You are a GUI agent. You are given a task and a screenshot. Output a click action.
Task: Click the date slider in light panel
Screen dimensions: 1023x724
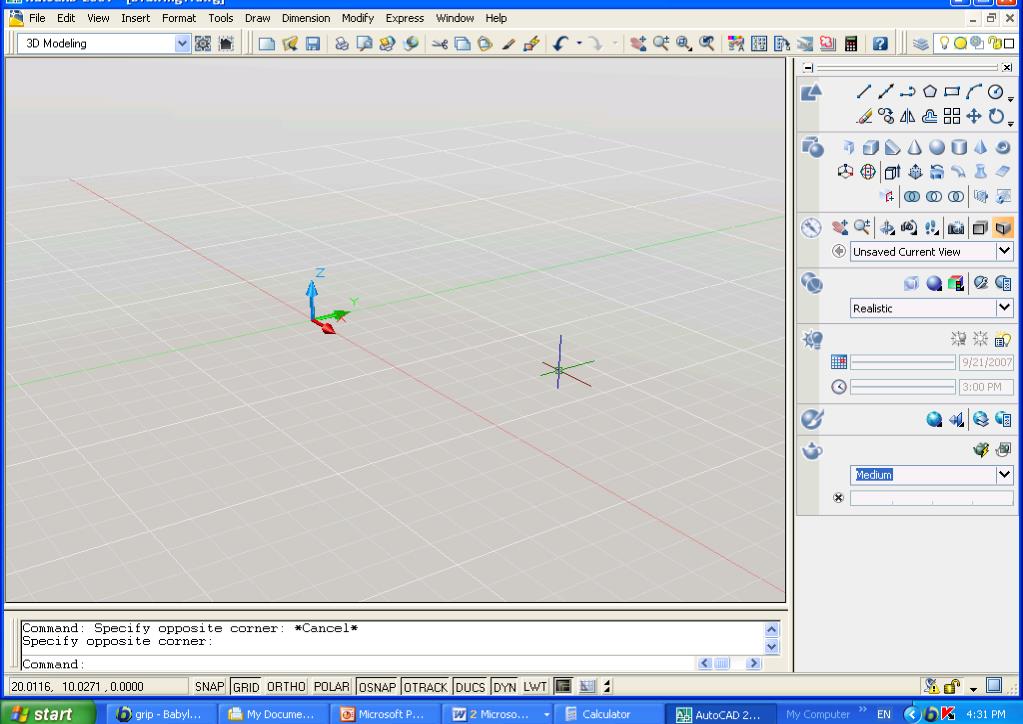(x=902, y=362)
